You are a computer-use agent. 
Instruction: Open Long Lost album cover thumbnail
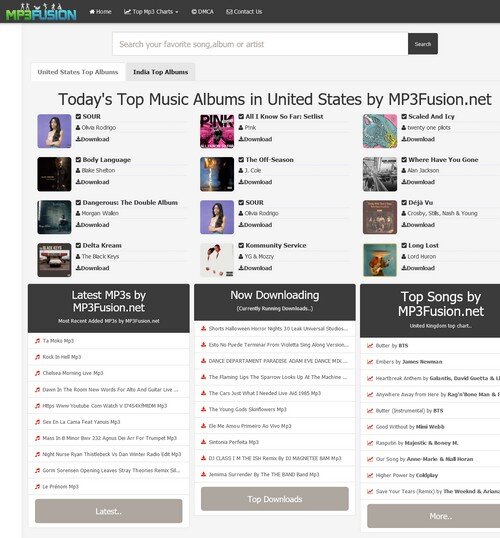pyautogui.click(x=380, y=260)
